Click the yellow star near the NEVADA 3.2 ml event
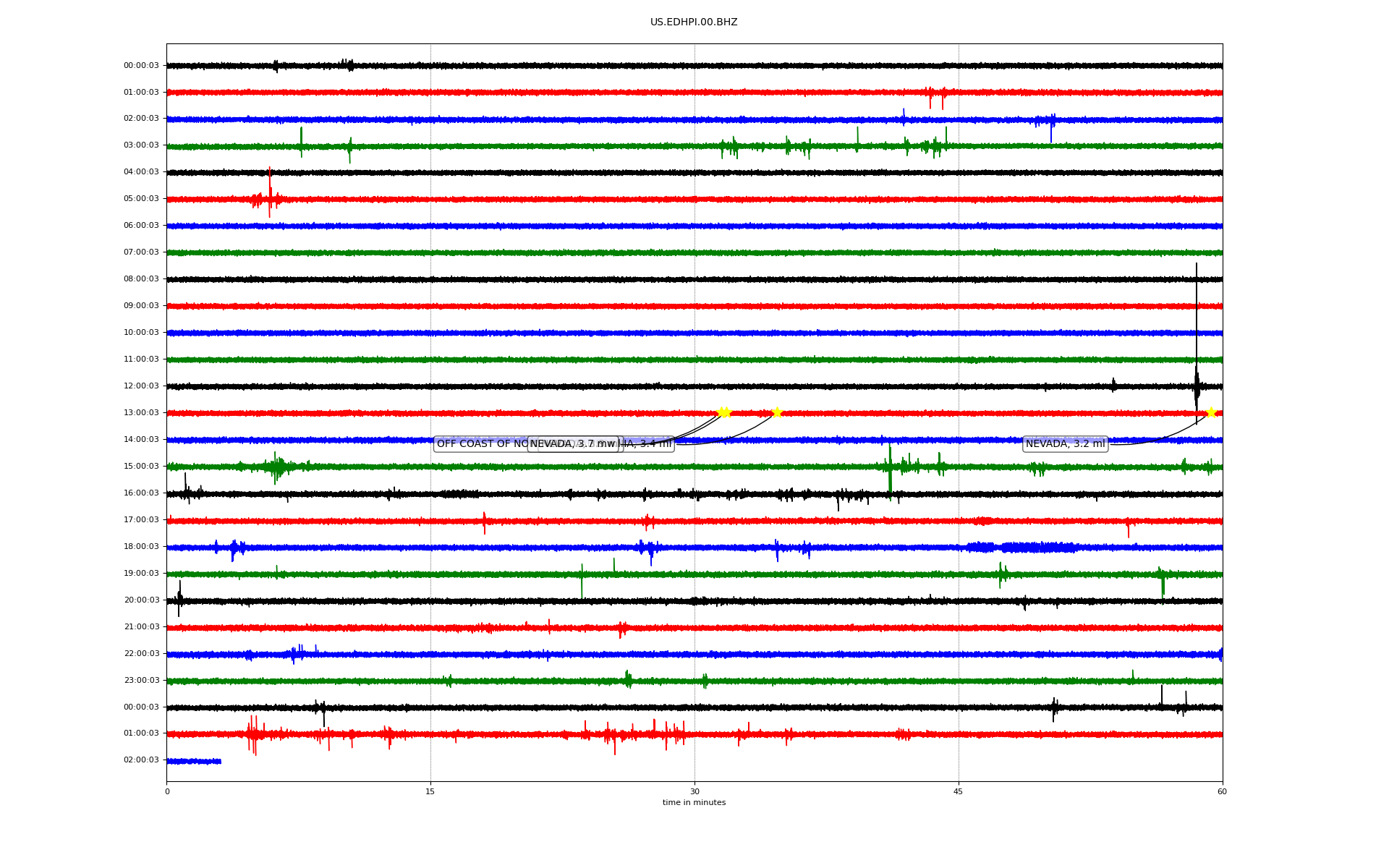The height and width of the screenshot is (868, 1389). click(1211, 412)
